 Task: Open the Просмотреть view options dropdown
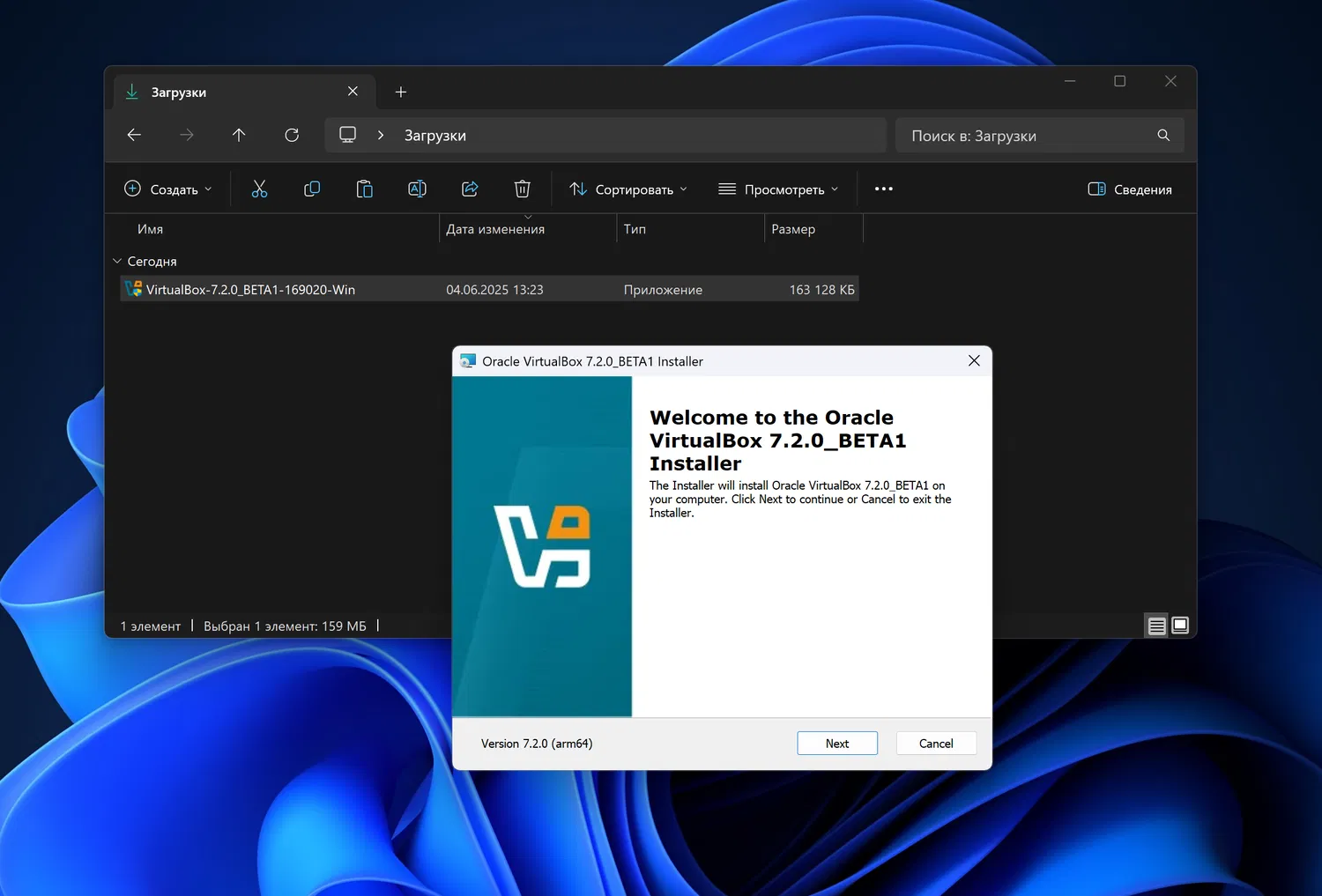pyautogui.click(x=778, y=189)
